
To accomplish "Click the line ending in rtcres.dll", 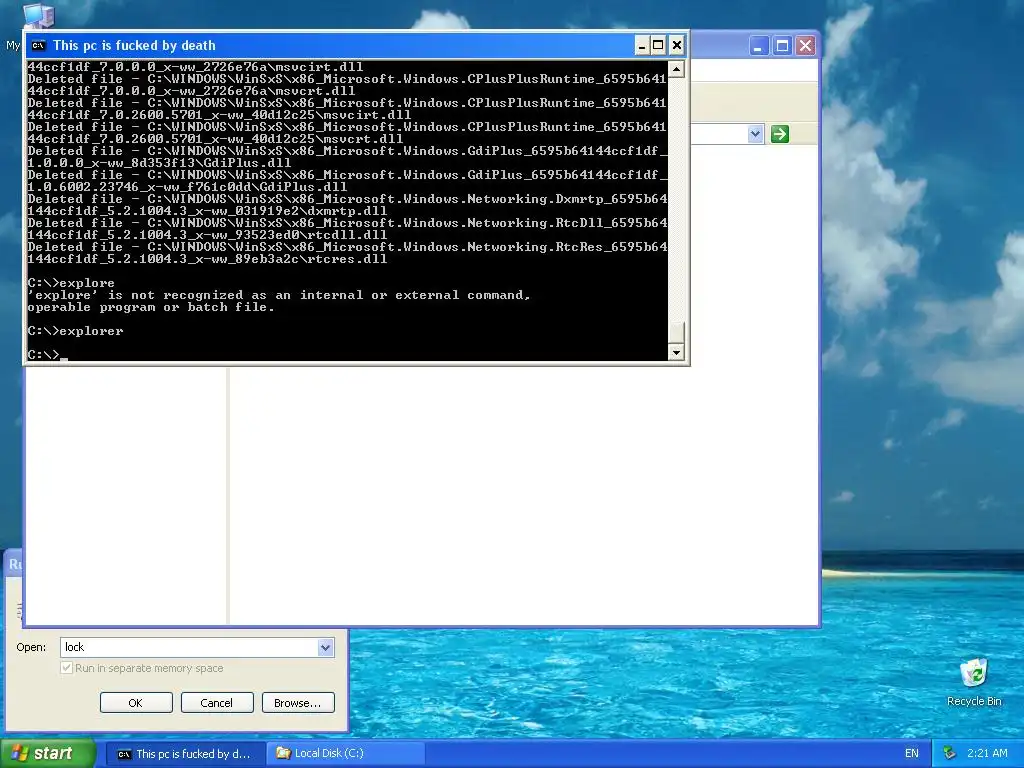I will (x=207, y=259).
